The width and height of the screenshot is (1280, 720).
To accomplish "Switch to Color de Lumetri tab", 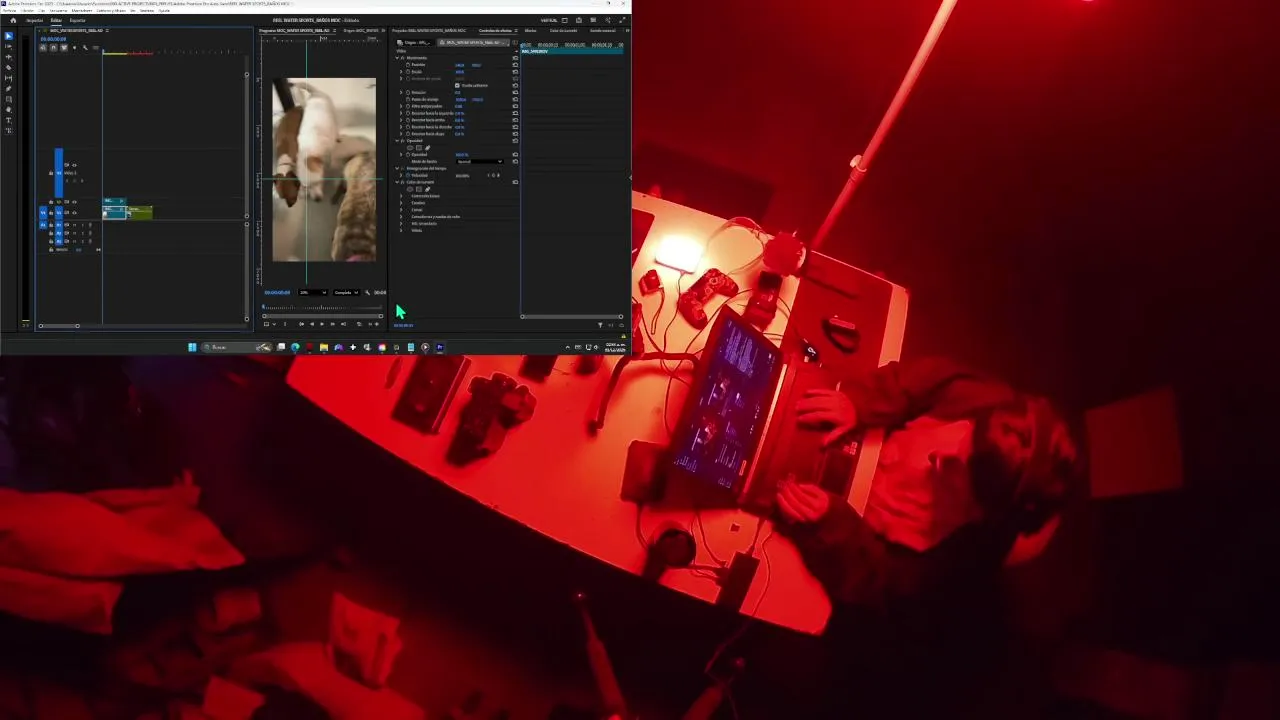I will (564, 30).
